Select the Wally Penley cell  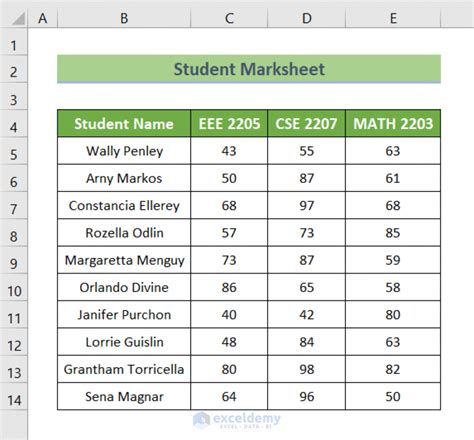124,151
